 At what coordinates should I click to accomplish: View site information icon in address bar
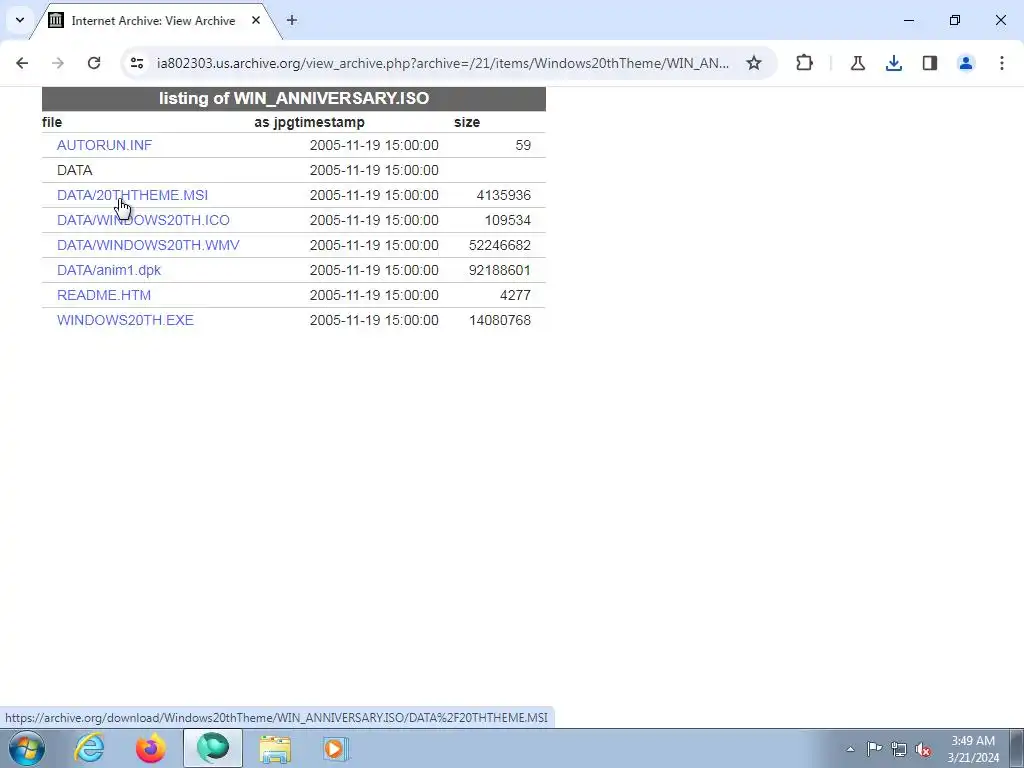coord(136,63)
